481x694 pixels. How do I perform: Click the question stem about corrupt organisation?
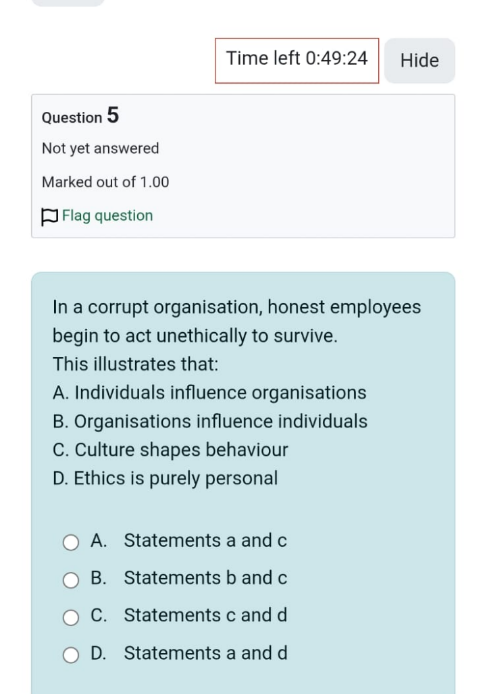(237, 321)
